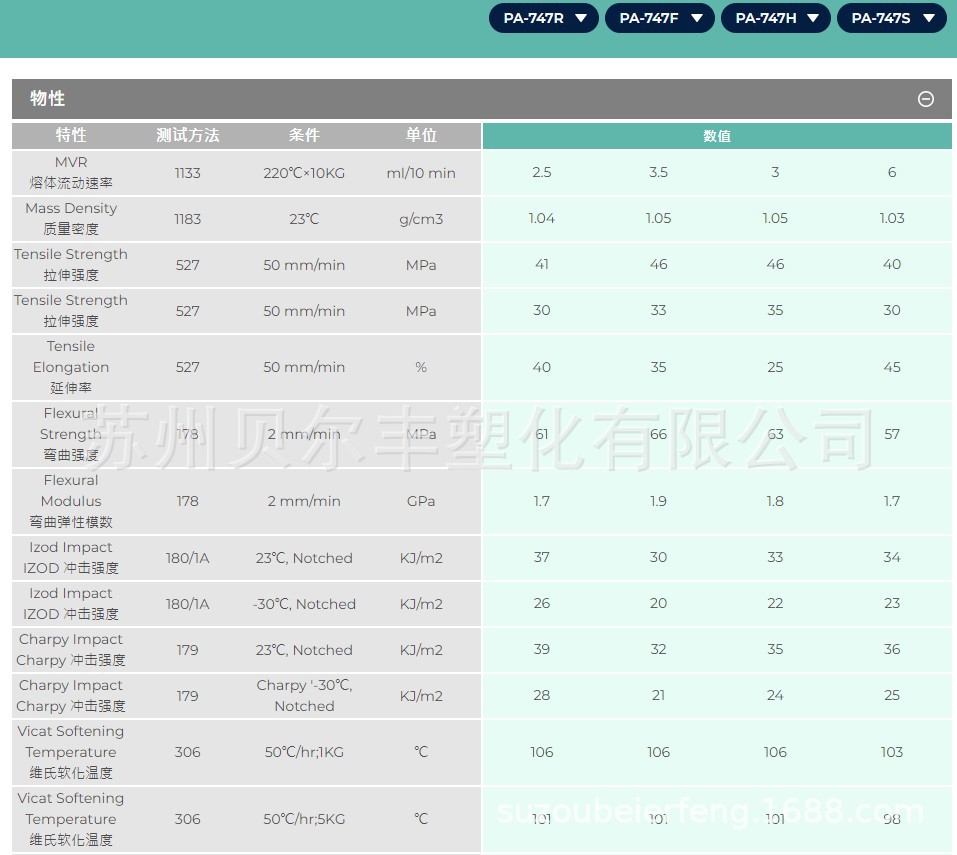Click the Flexural Modulus 1.9 GPa value
The image size is (957, 855).
pos(658,501)
